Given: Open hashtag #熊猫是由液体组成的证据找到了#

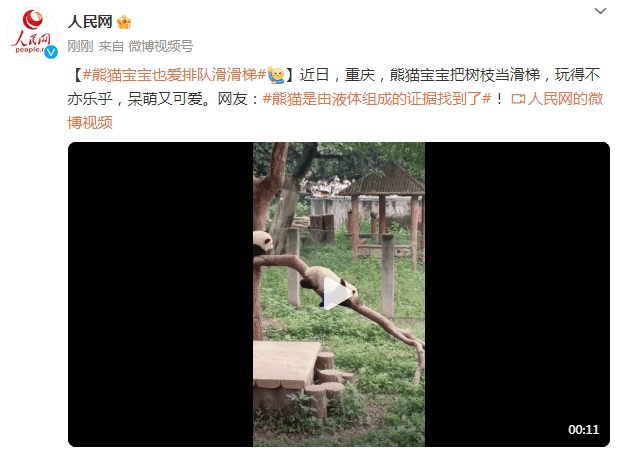Looking at the screenshot, I should click(x=377, y=99).
